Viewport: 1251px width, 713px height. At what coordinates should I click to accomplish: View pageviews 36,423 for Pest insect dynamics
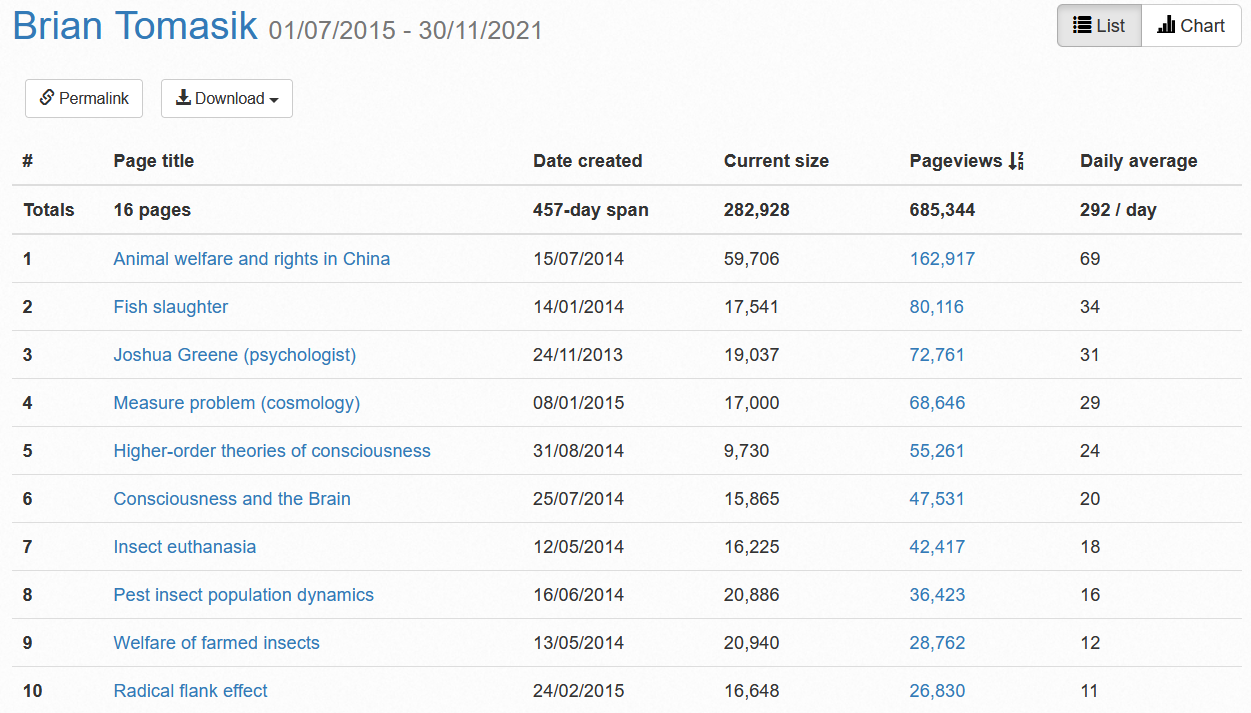(x=937, y=595)
